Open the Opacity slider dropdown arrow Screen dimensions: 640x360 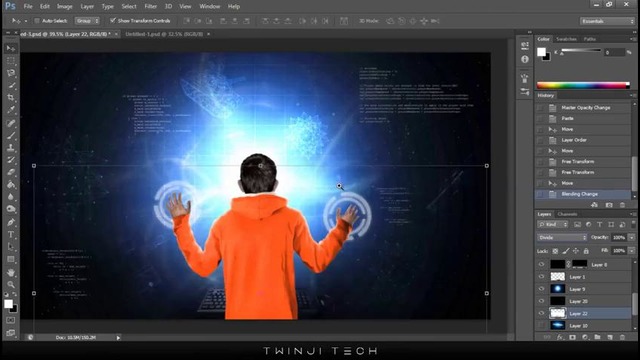(632, 238)
